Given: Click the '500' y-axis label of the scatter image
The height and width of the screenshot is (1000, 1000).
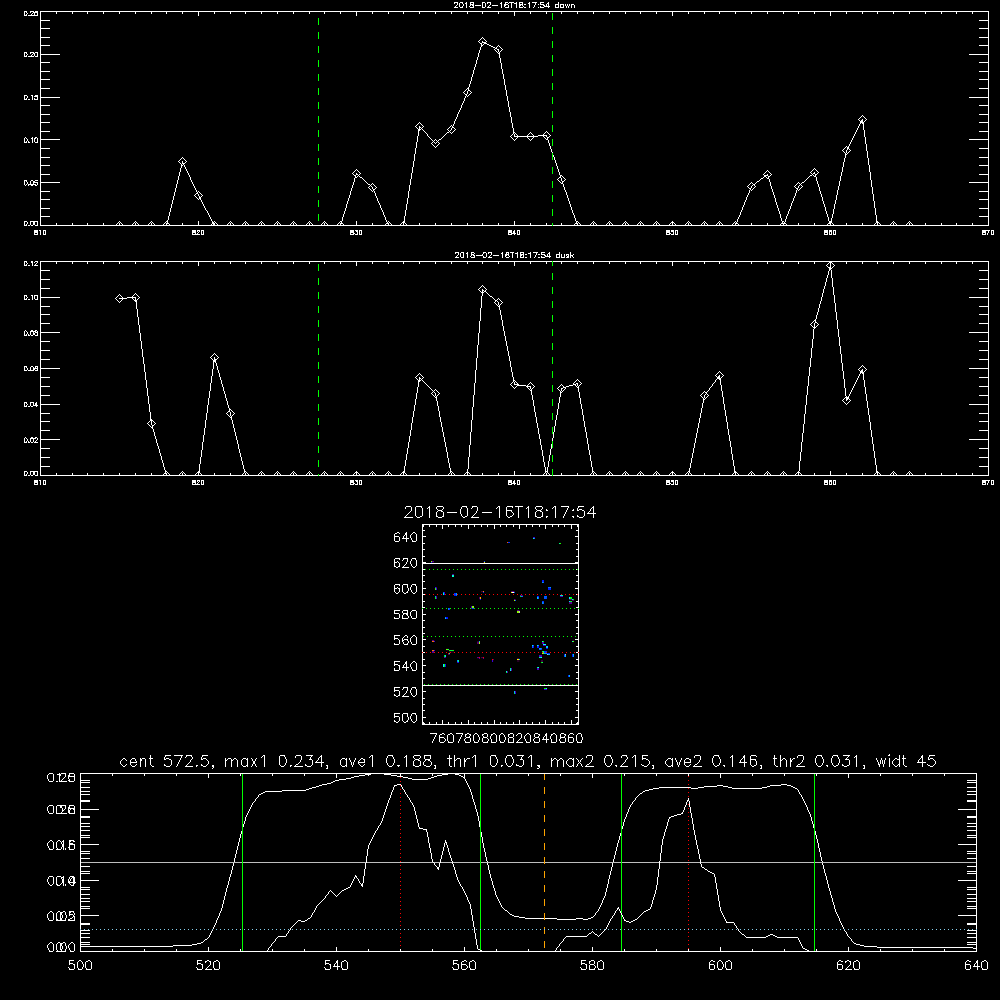Looking at the screenshot, I should click(406, 718).
